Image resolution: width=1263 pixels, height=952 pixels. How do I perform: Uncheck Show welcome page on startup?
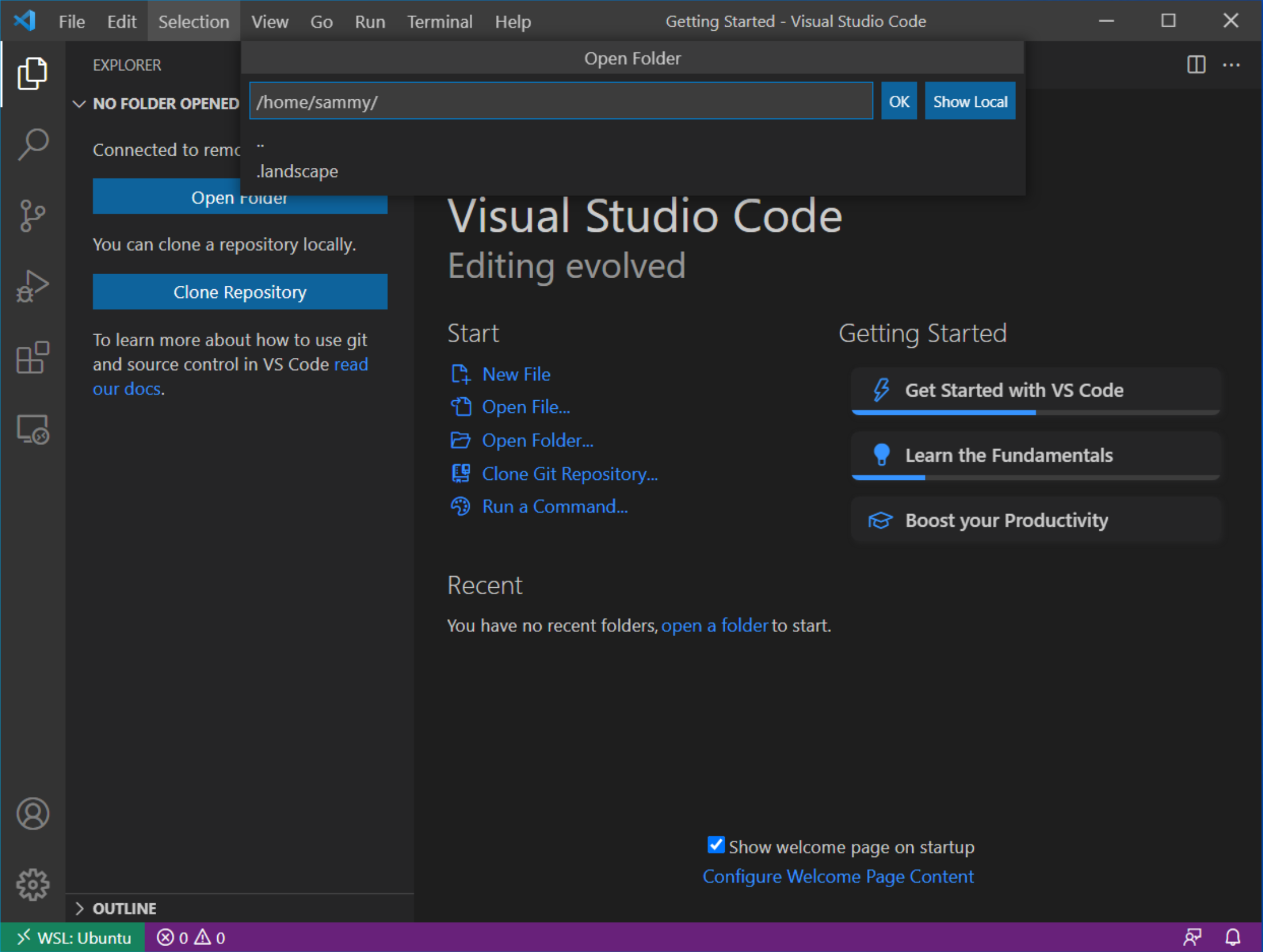pos(715,846)
